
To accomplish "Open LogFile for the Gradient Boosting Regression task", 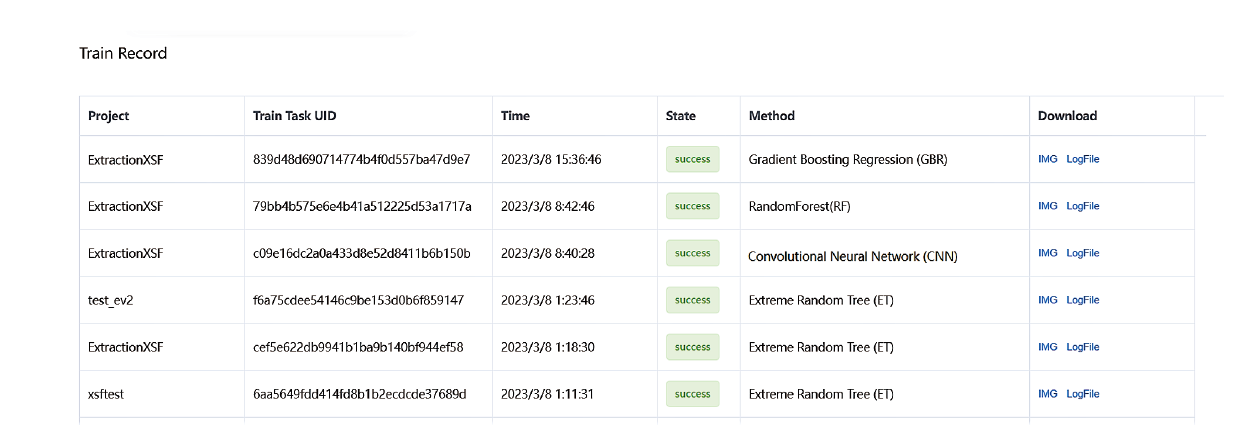I will coord(1083,159).
